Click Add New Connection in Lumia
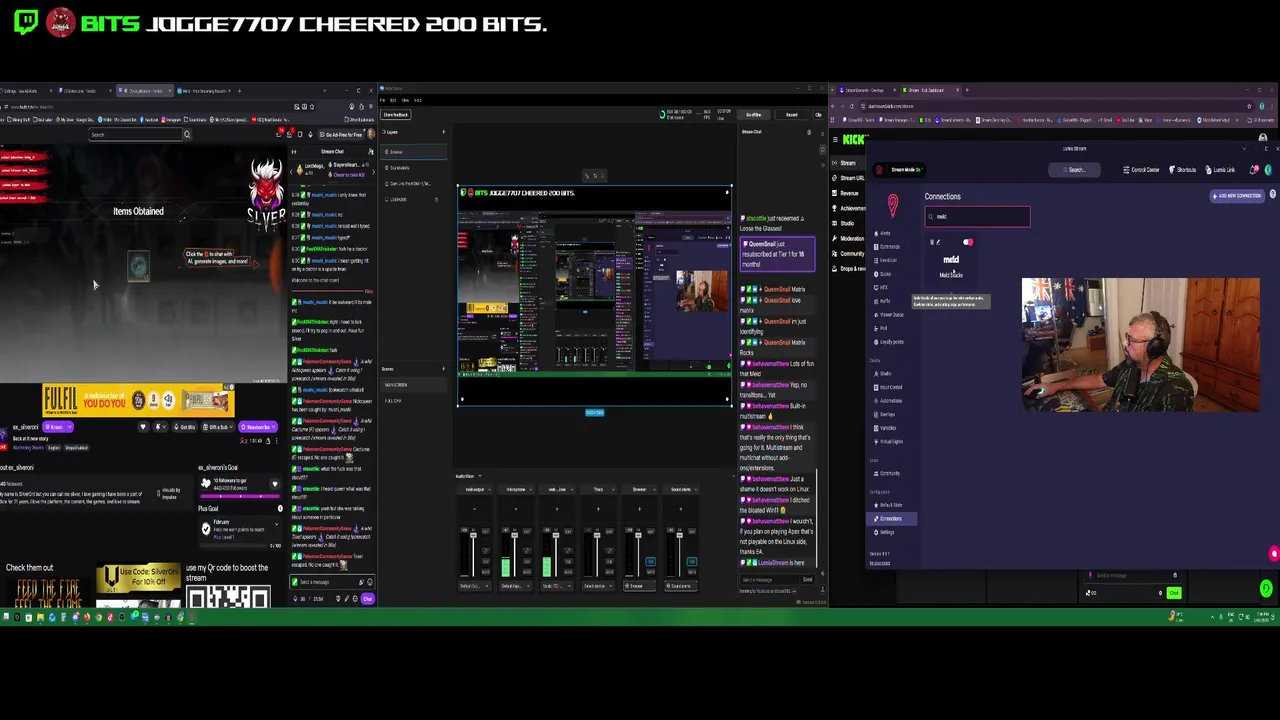 tap(1237, 196)
